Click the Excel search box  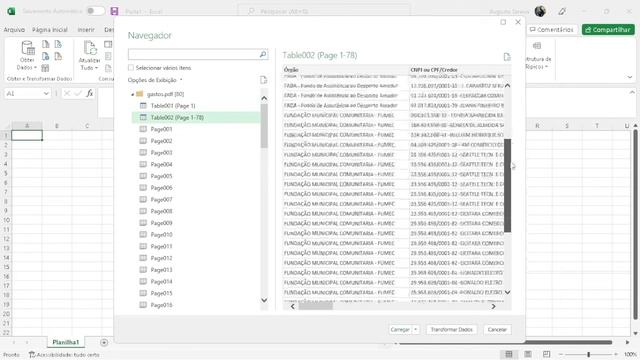[x=324, y=11]
